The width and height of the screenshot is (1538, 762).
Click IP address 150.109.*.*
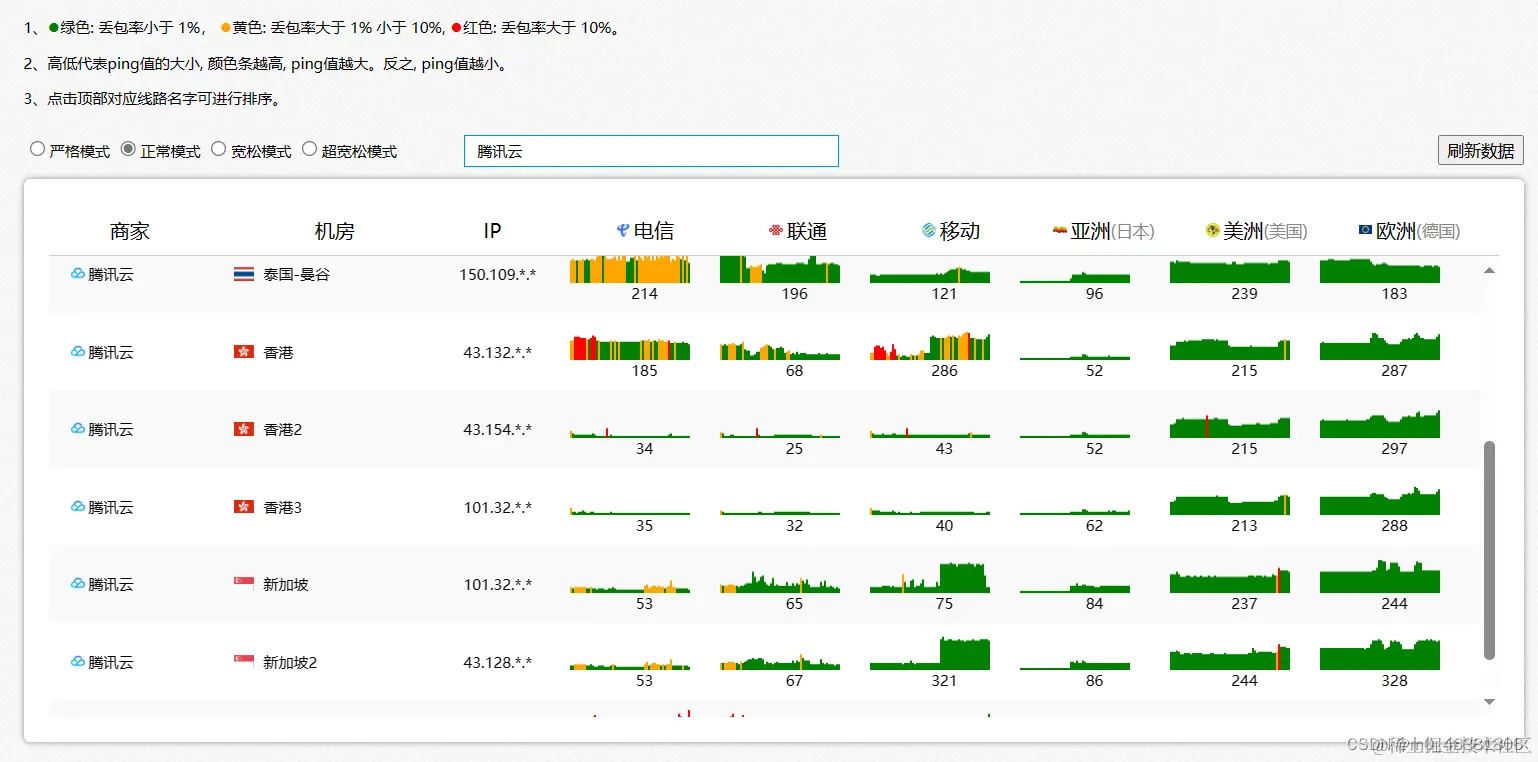[x=497, y=274]
